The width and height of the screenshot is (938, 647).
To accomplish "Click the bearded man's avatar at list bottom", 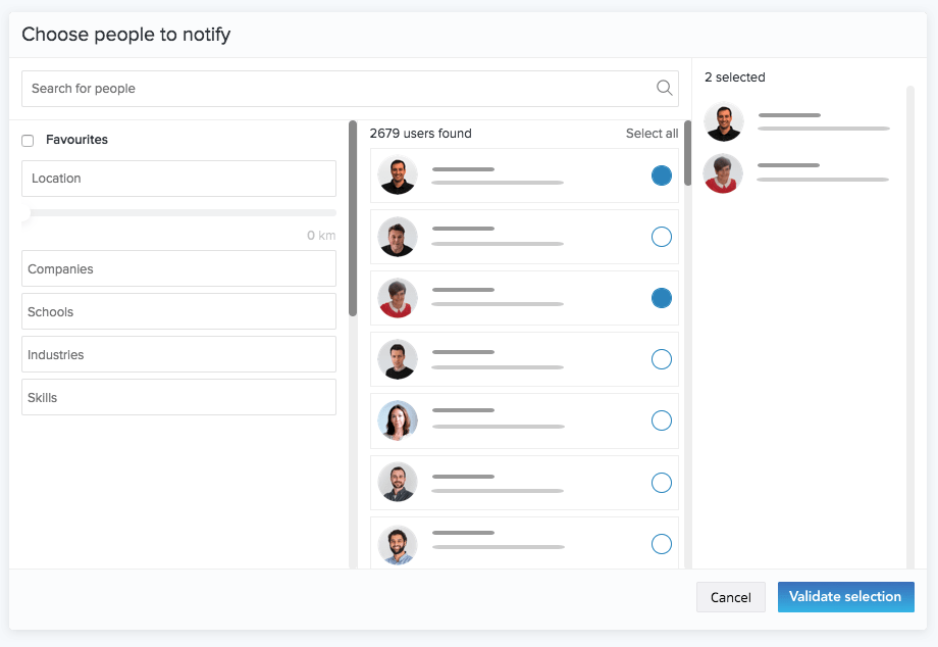I will tap(397, 544).
